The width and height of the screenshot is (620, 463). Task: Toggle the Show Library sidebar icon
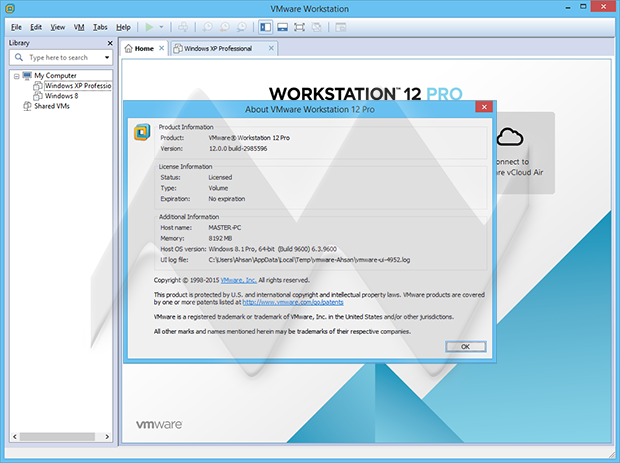pos(265,27)
